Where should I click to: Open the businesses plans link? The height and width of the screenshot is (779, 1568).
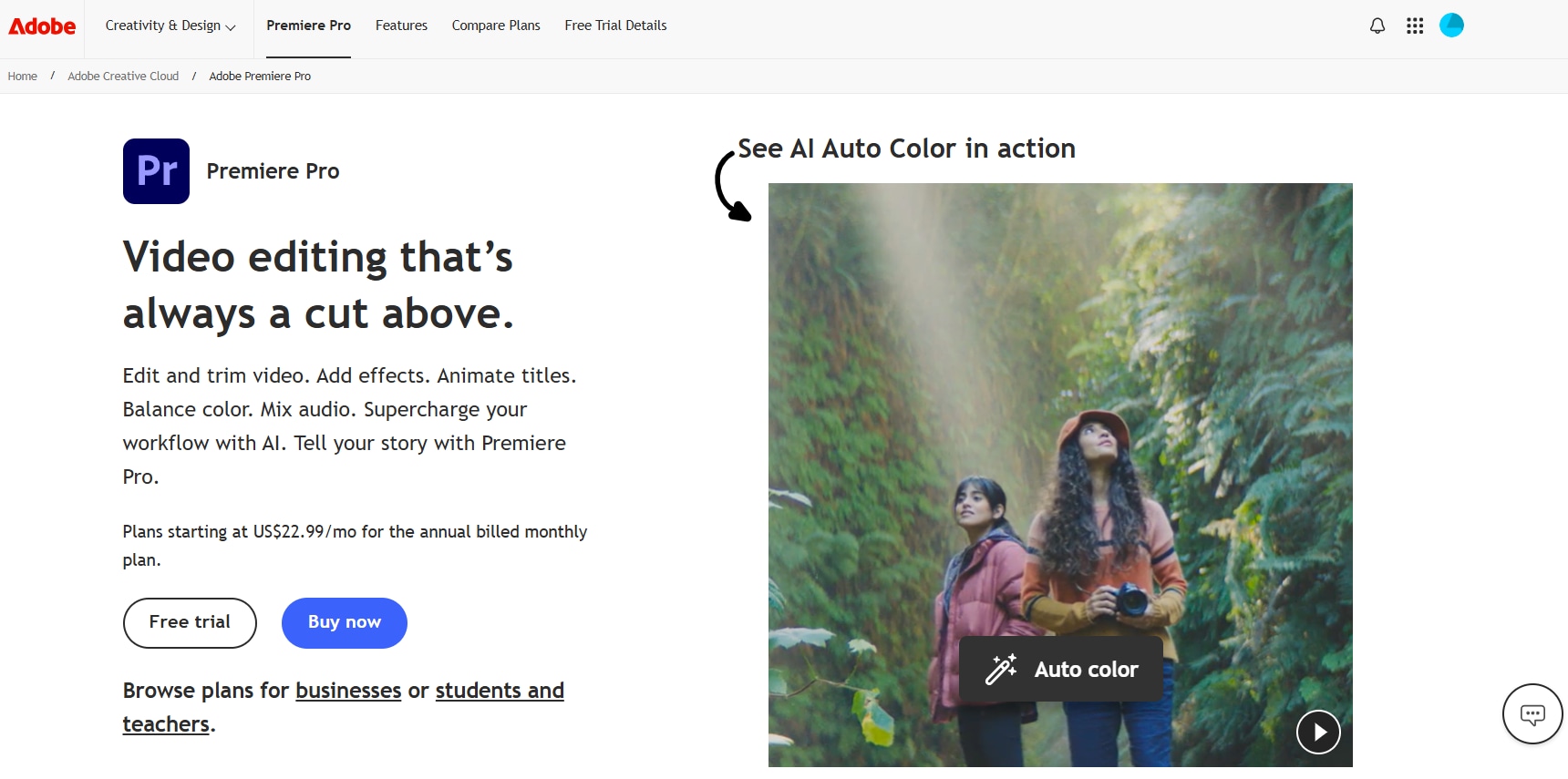tap(348, 691)
